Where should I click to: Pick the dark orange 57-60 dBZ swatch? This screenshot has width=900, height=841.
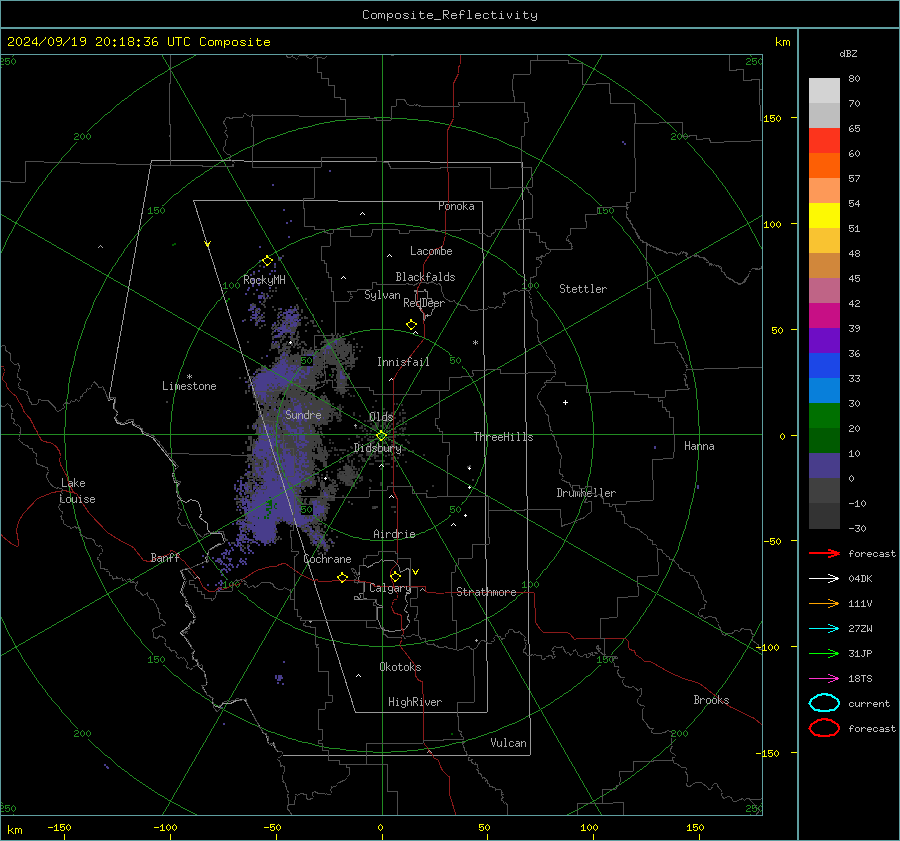tap(824, 166)
